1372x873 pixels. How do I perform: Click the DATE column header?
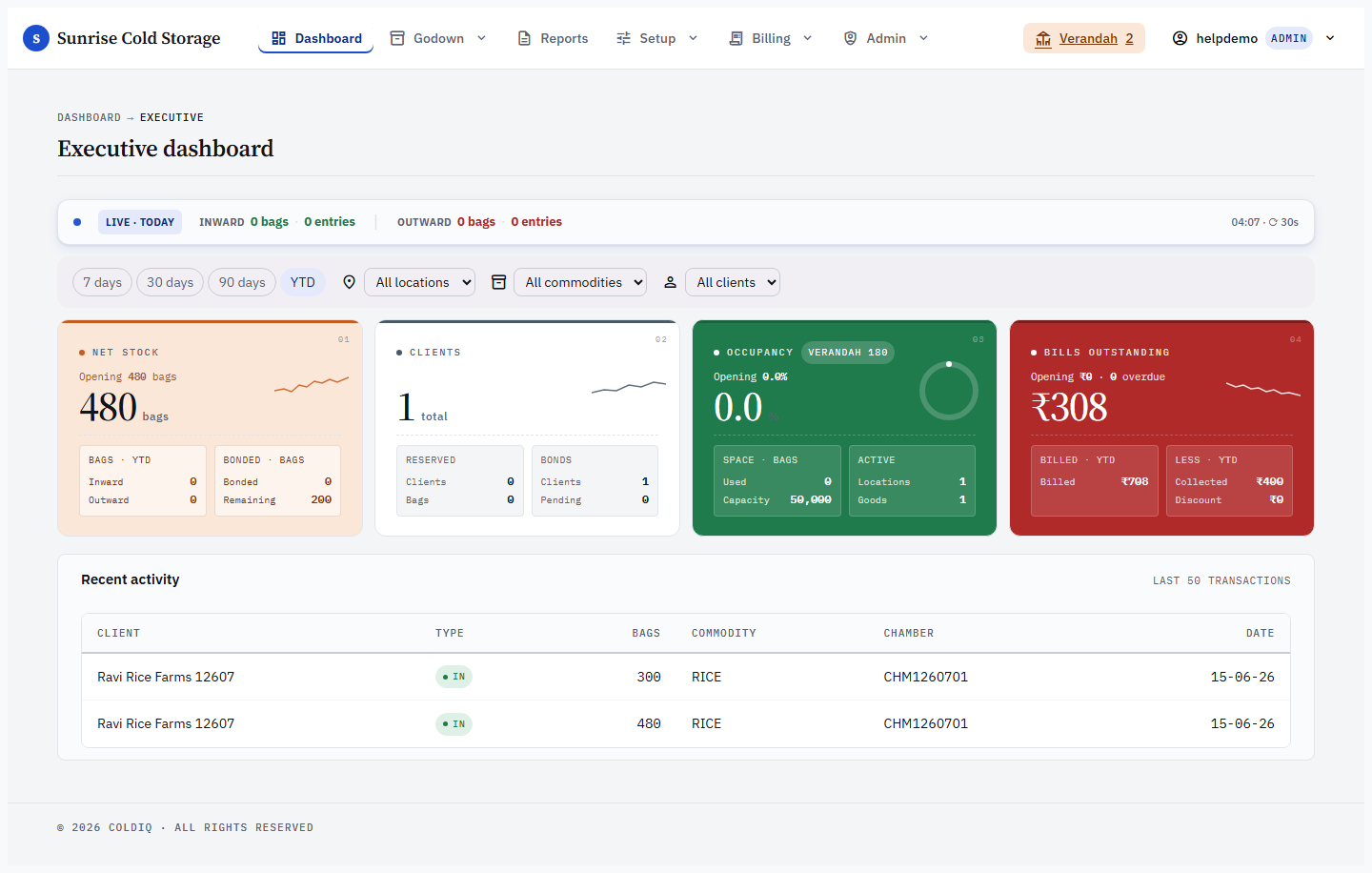click(1260, 633)
